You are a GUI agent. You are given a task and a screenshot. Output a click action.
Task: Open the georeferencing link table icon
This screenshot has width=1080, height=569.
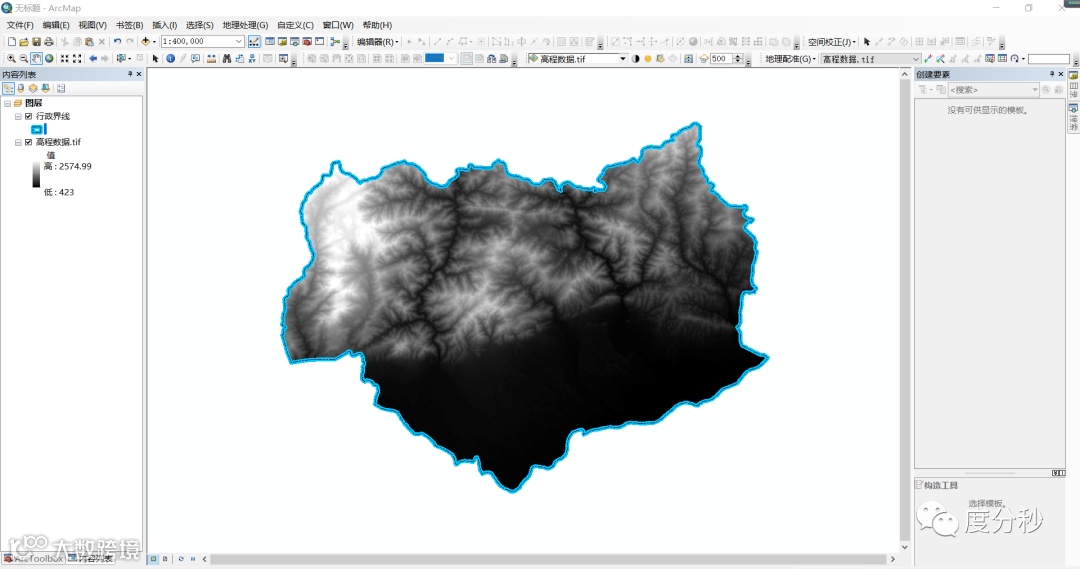click(1002, 59)
